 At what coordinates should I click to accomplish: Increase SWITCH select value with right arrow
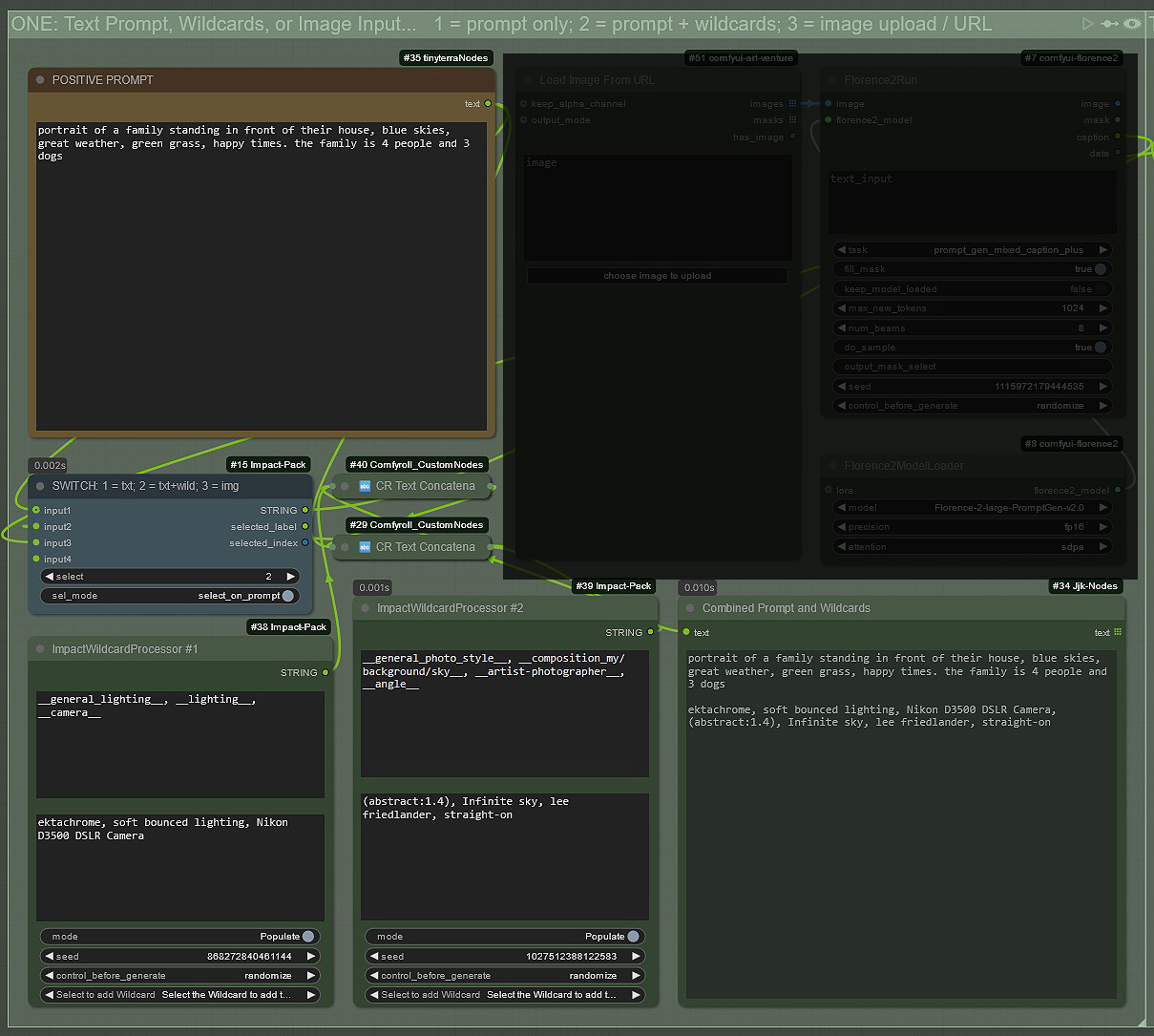click(291, 577)
